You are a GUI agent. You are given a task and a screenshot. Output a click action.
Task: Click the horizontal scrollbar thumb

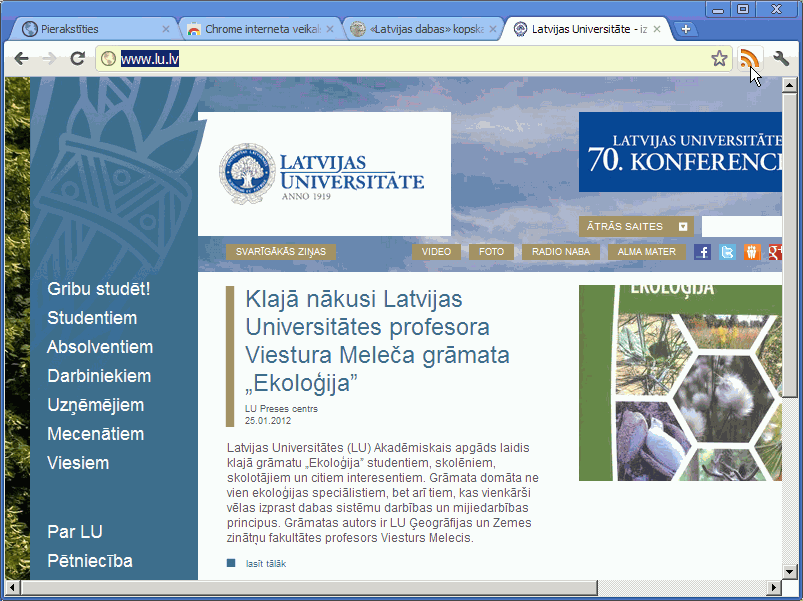[309, 587]
